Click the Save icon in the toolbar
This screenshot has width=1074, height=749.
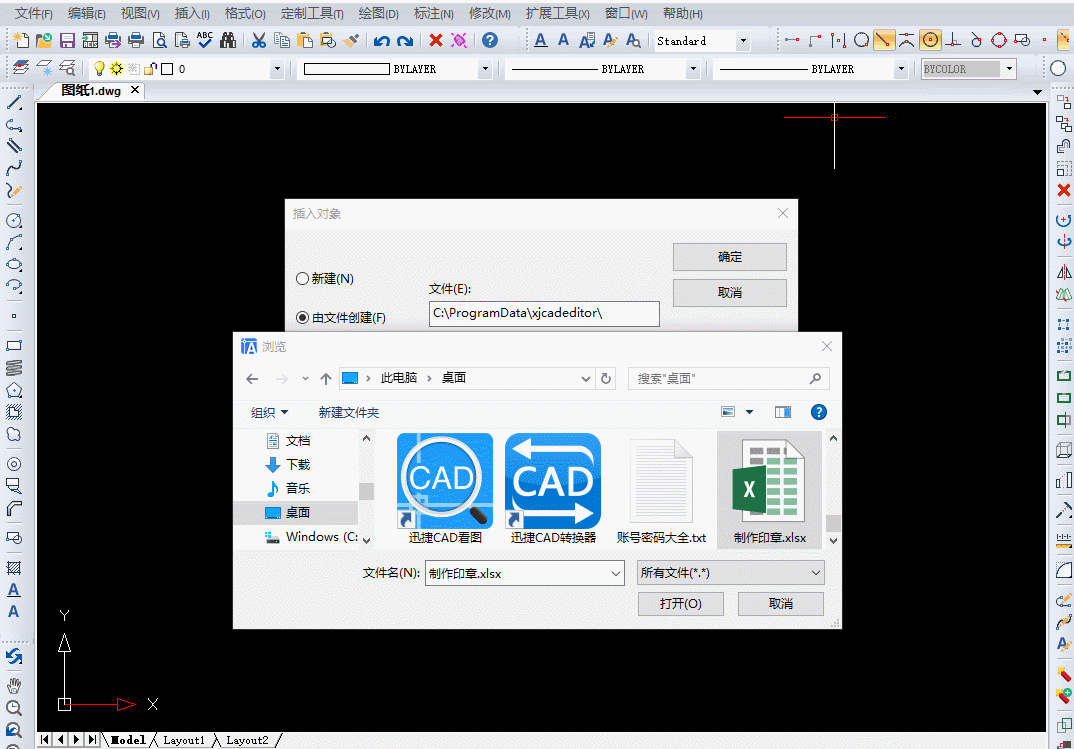click(68, 41)
